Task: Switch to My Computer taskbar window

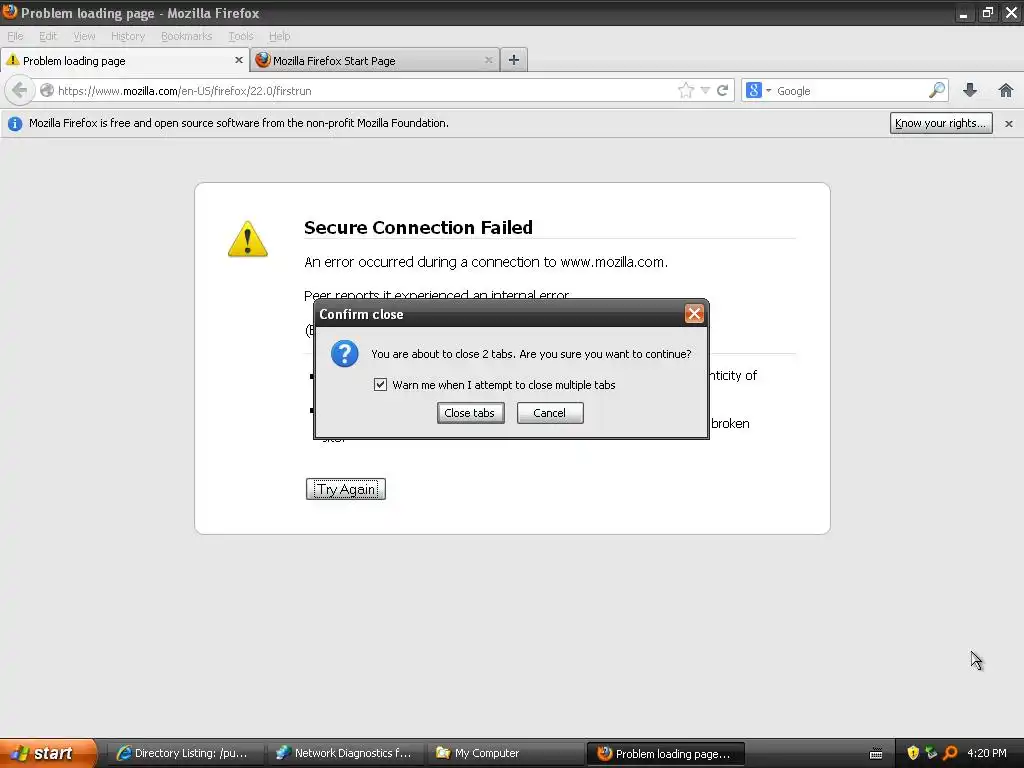Action: tap(505, 753)
